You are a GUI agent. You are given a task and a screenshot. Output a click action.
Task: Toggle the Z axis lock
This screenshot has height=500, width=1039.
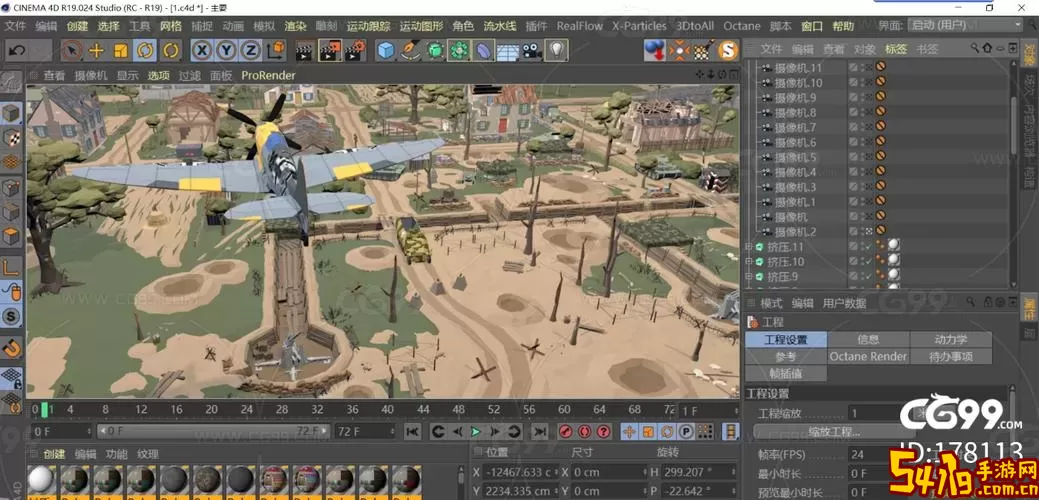click(x=250, y=50)
